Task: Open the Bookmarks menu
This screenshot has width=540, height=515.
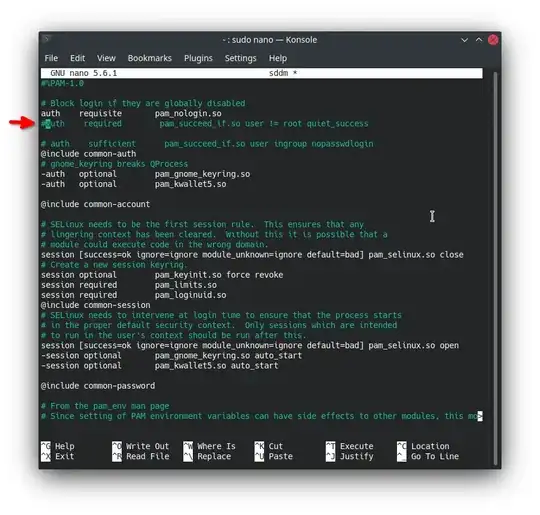Action: click(149, 58)
